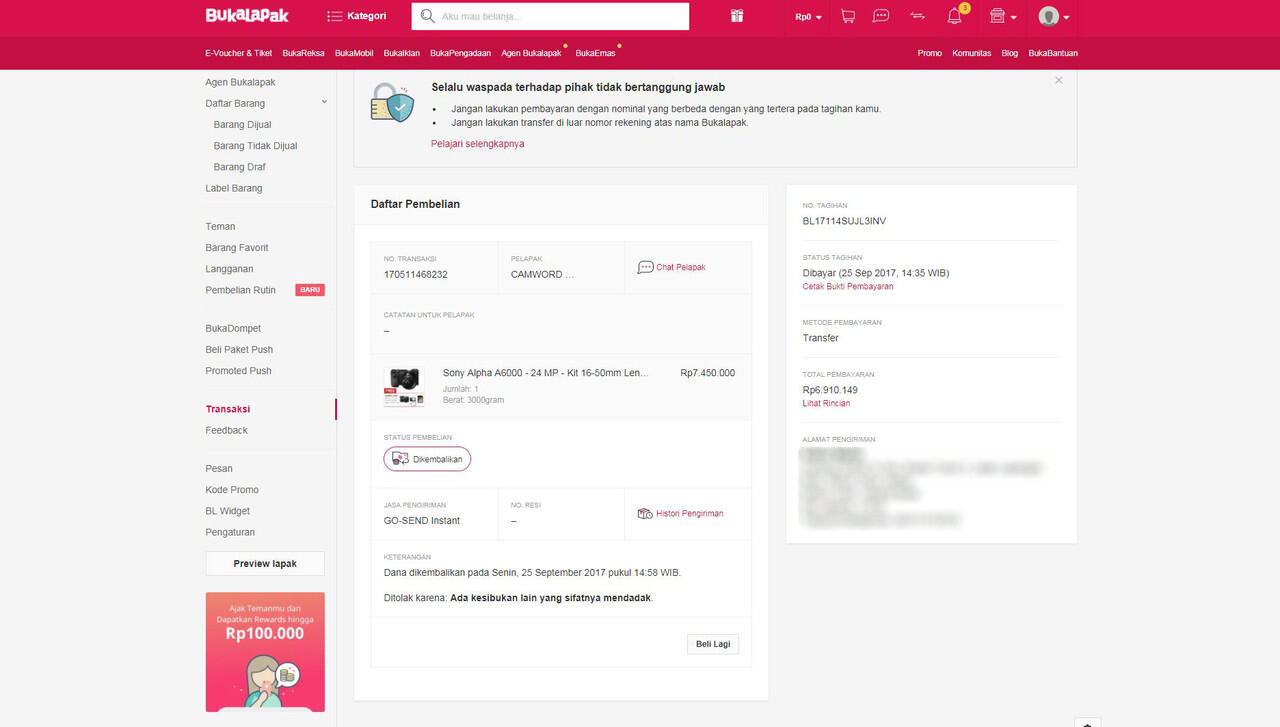Viewport: 1280px width, 727px height.
Task: Click the Pelajari selengkapnya link
Action: pyautogui.click(x=477, y=144)
